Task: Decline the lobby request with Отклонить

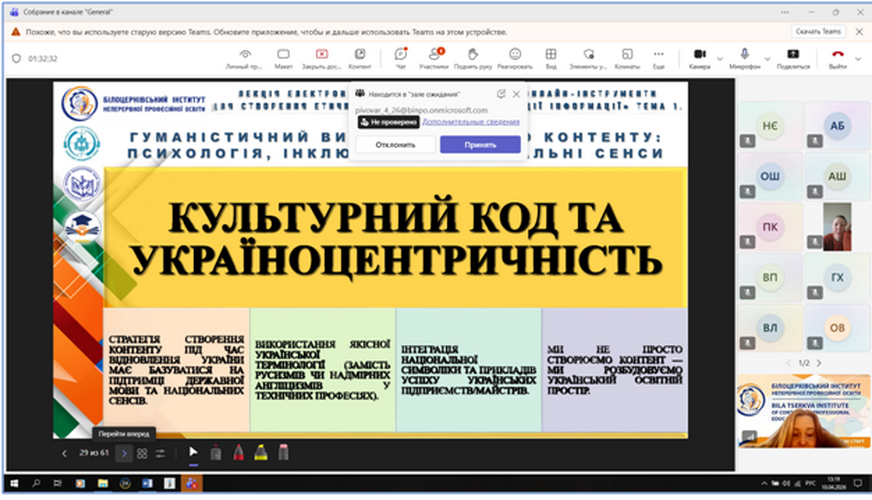Action: point(395,144)
